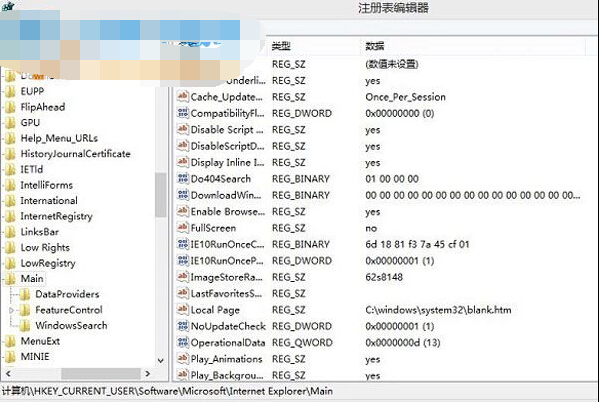Click the tree pane horizontal scrollbar thumb
Image resolution: width=601 pixels, height=402 pixels.
point(101,373)
